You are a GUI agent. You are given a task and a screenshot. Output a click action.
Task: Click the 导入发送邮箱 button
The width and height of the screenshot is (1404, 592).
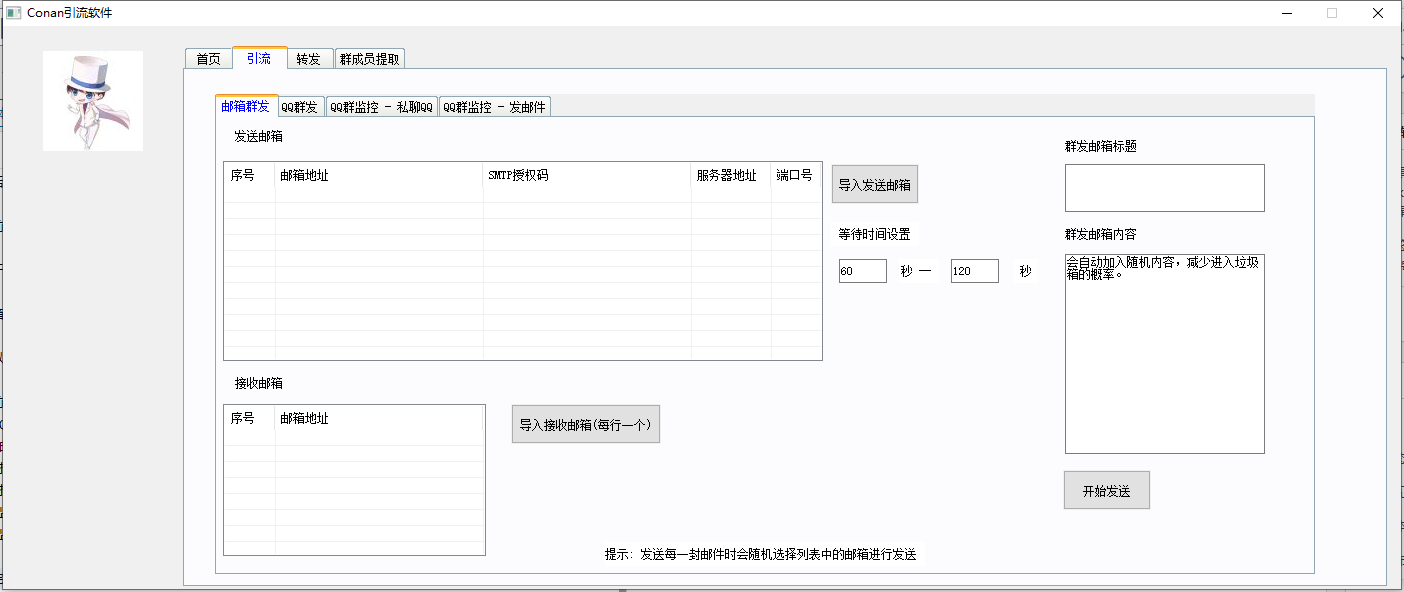tap(874, 184)
